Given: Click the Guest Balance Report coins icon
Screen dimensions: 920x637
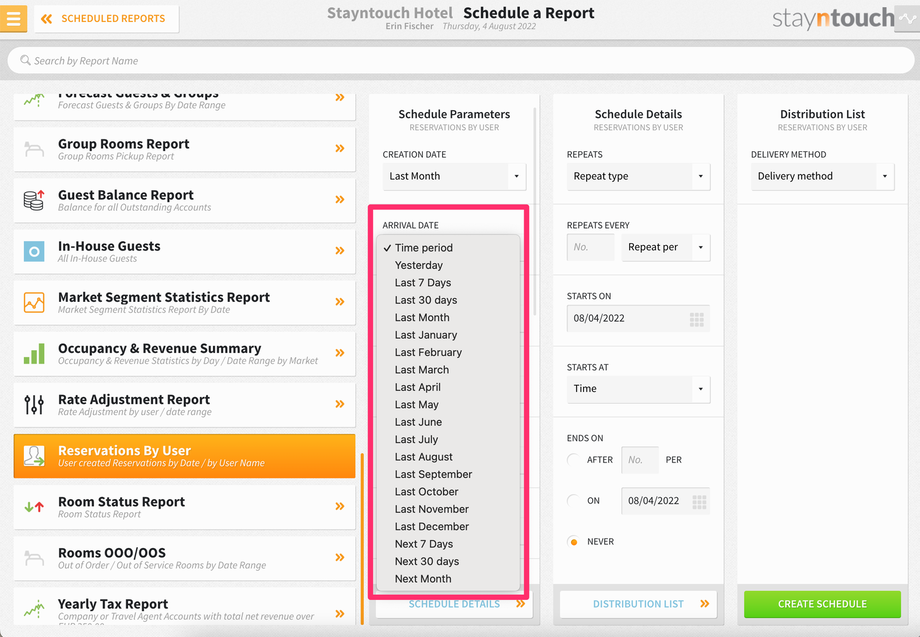Looking at the screenshot, I should (34, 200).
